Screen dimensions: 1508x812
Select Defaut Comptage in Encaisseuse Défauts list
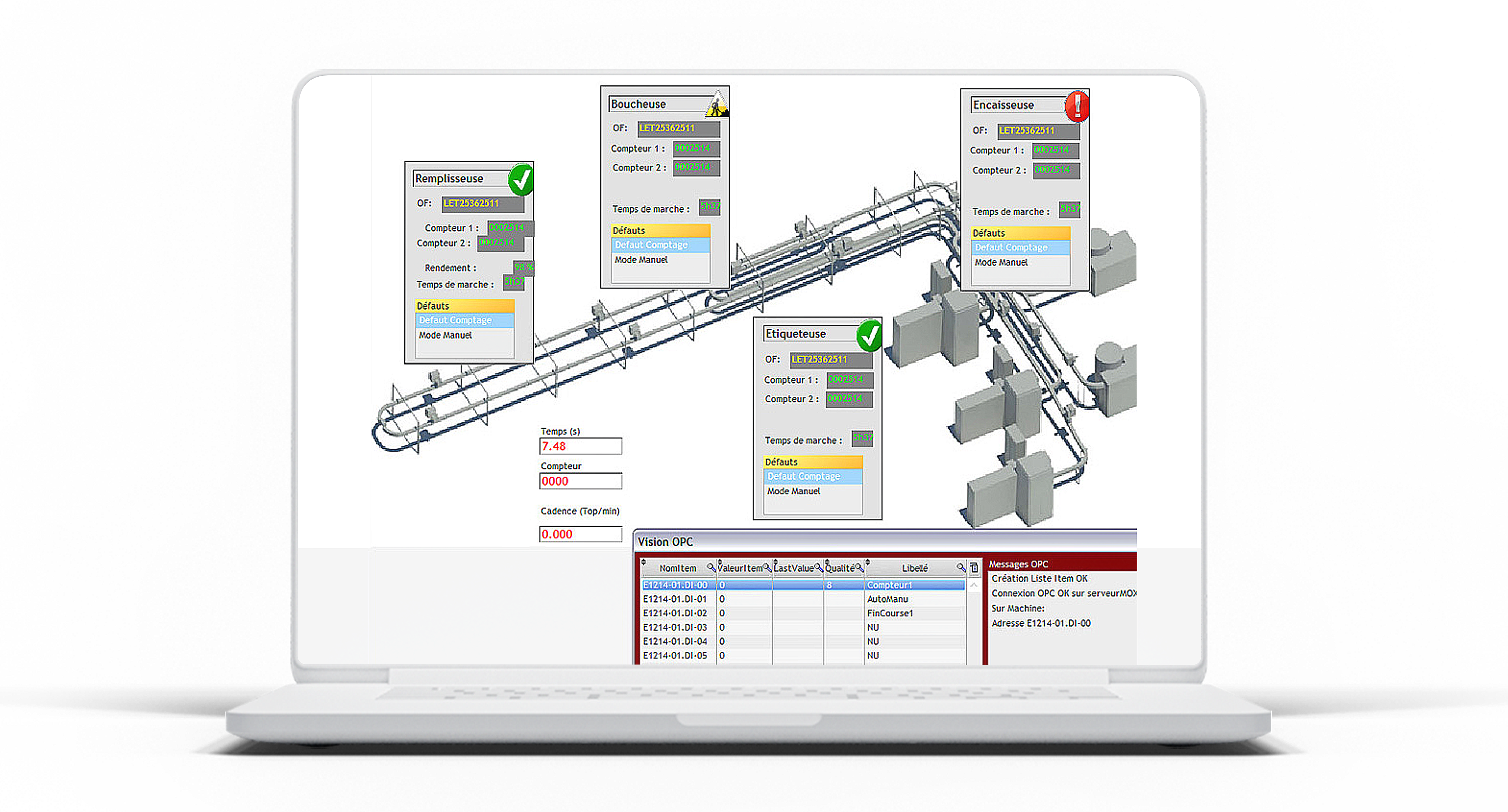tap(1020, 248)
